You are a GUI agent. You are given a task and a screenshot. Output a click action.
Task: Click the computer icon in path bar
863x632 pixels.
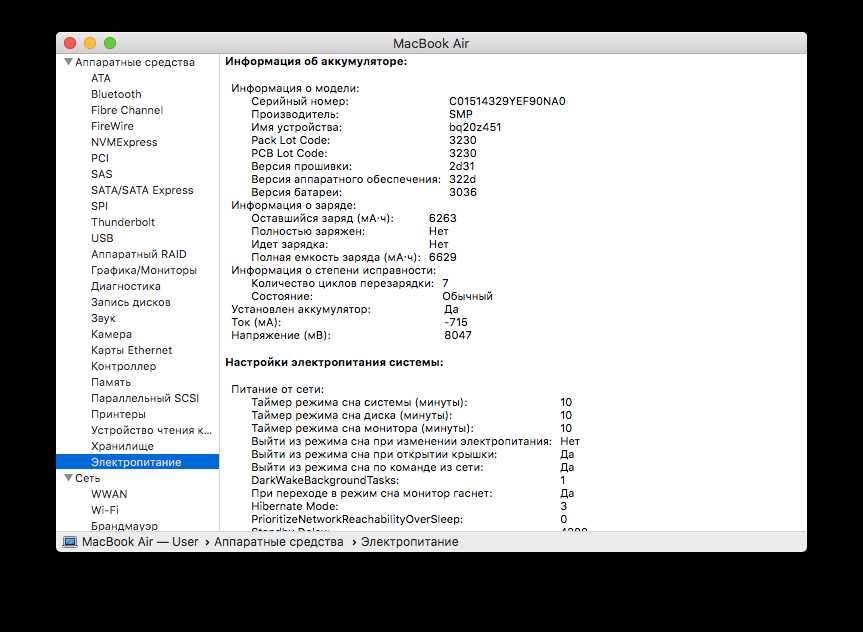coord(70,541)
